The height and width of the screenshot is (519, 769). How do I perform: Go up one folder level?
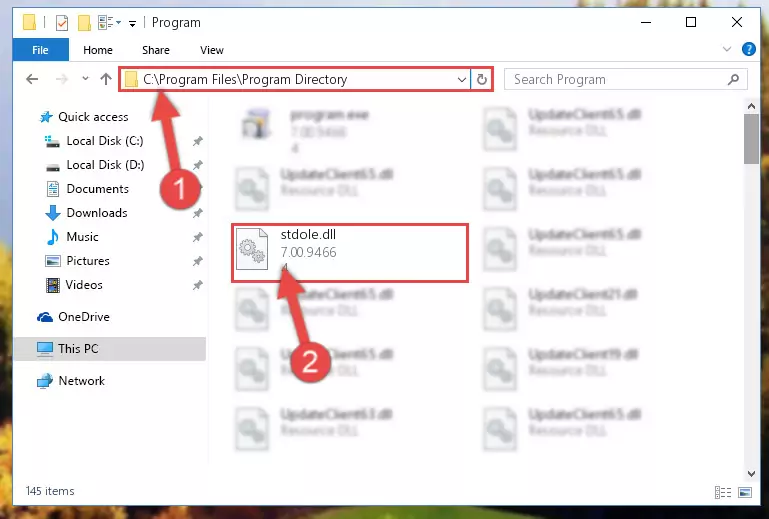click(x=105, y=79)
